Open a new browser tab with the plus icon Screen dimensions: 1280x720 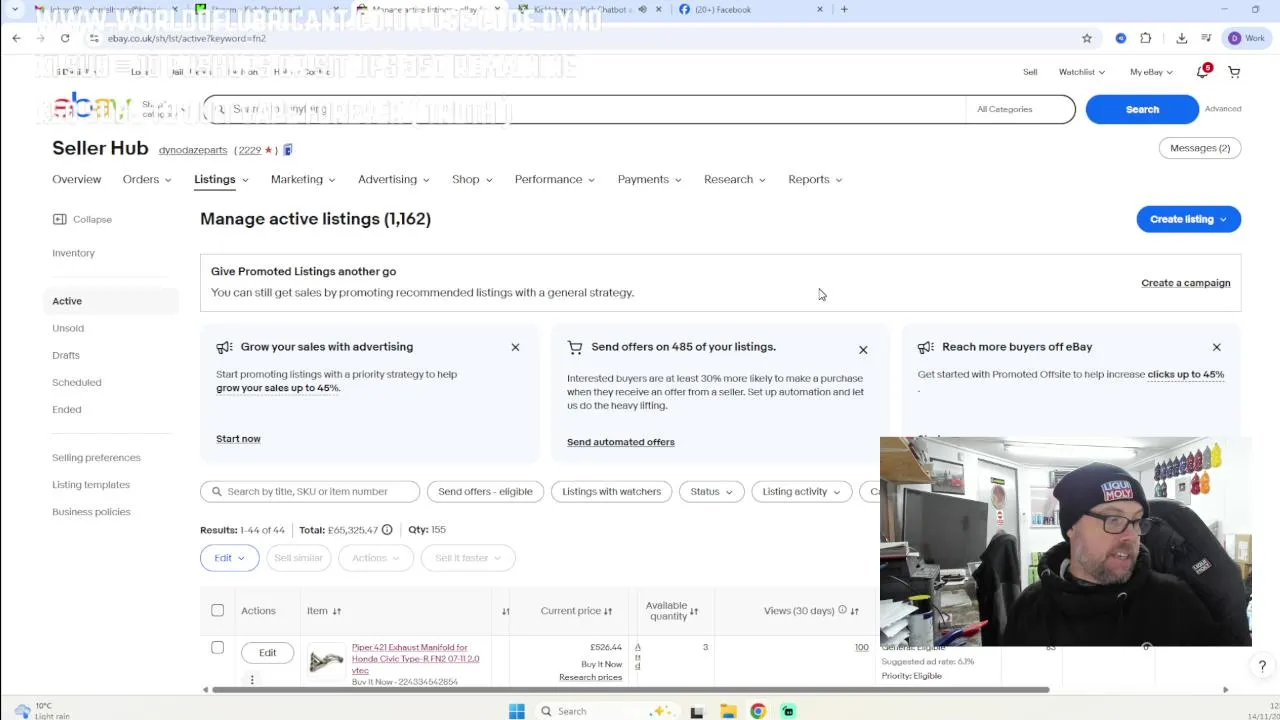point(844,9)
